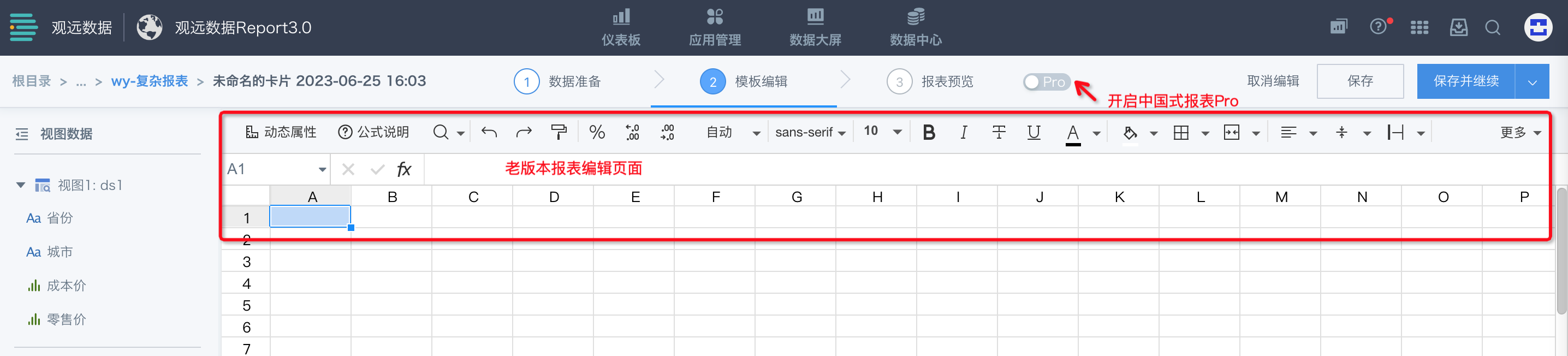Apply strikethrough text formatting
The height and width of the screenshot is (356, 1568).
click(998, 132)
